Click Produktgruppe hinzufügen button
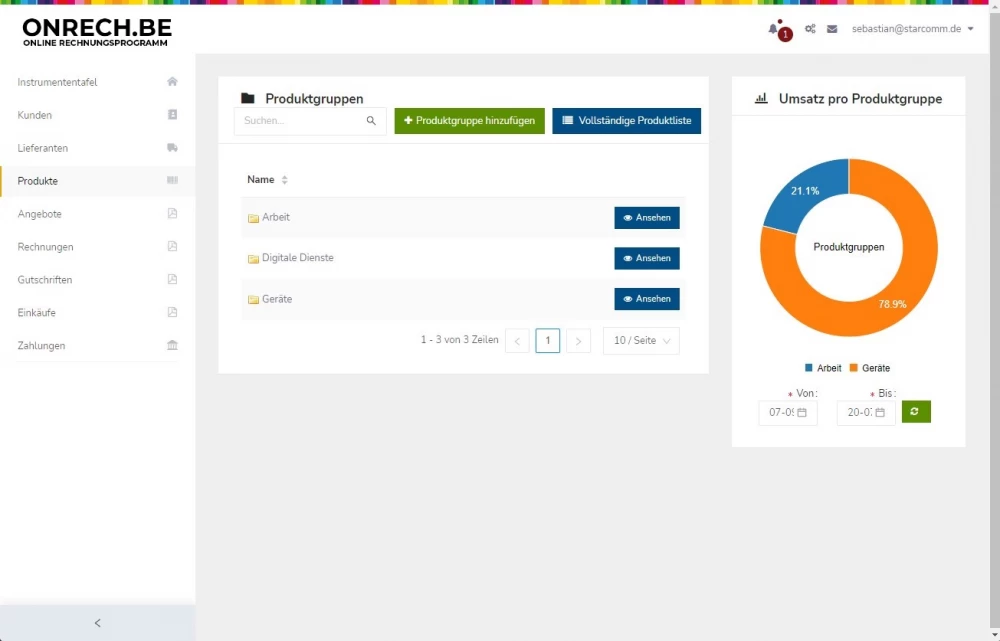Screen dimensions: 1000x641 coord(469,121)
